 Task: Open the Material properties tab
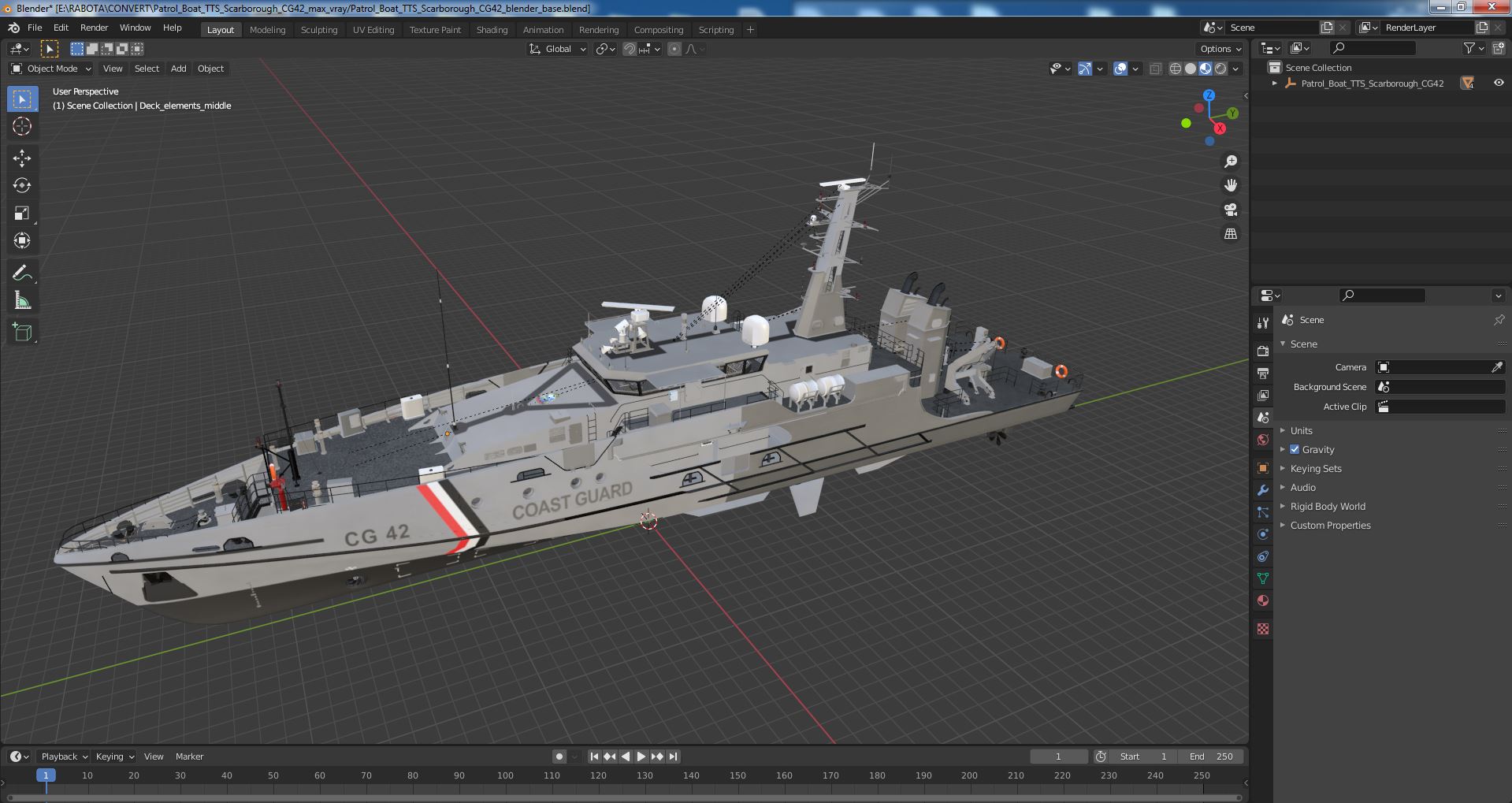coord(1263,600)
